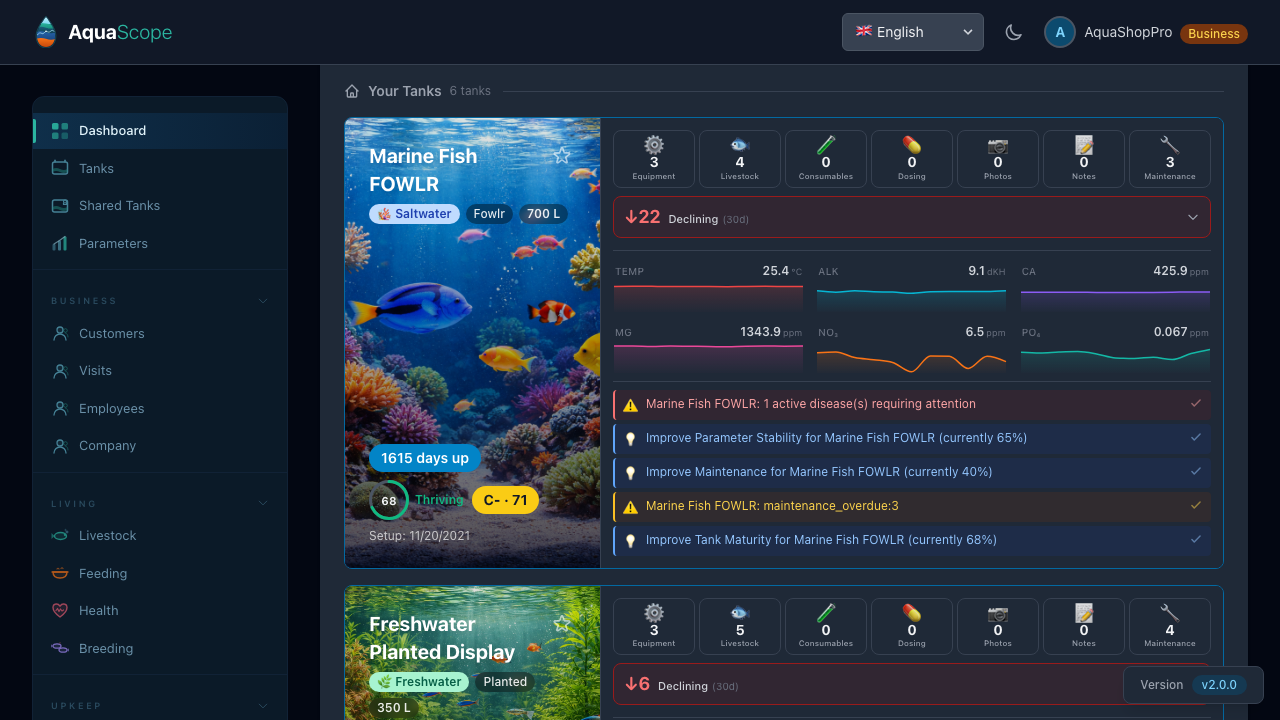Open the English language selector
The height and width of the screenshot is (720, 1280).
click(912, 32)
